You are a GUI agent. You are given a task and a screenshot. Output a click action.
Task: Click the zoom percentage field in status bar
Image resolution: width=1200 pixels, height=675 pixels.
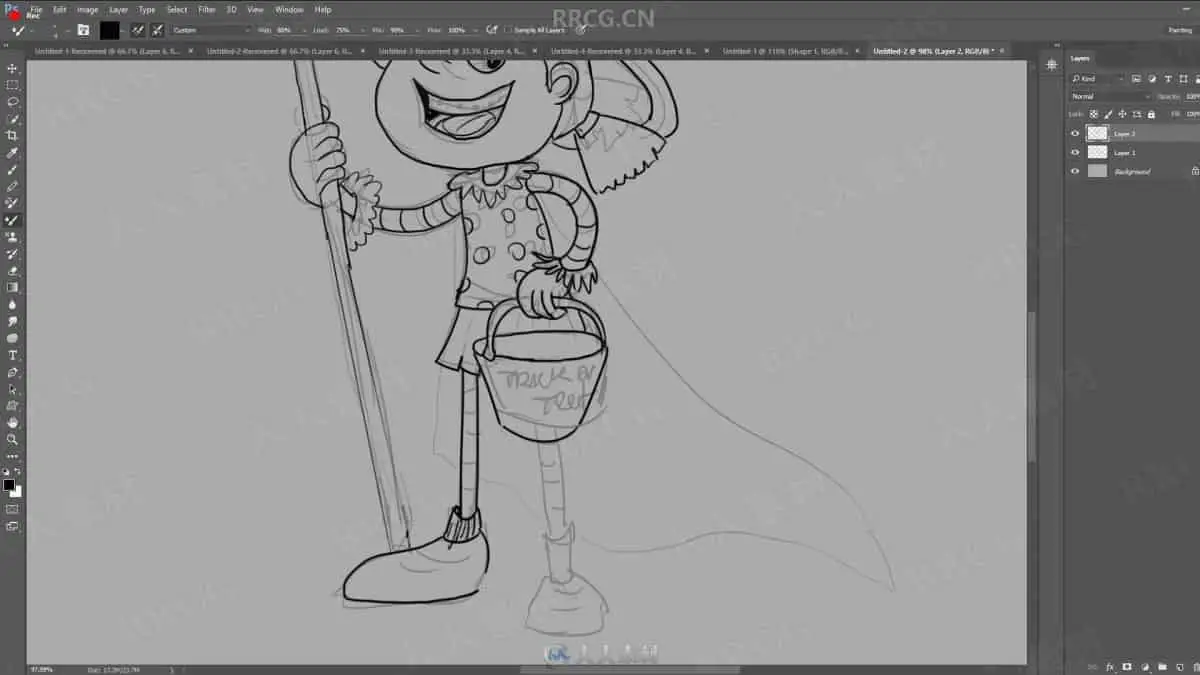tap(41, 669)
